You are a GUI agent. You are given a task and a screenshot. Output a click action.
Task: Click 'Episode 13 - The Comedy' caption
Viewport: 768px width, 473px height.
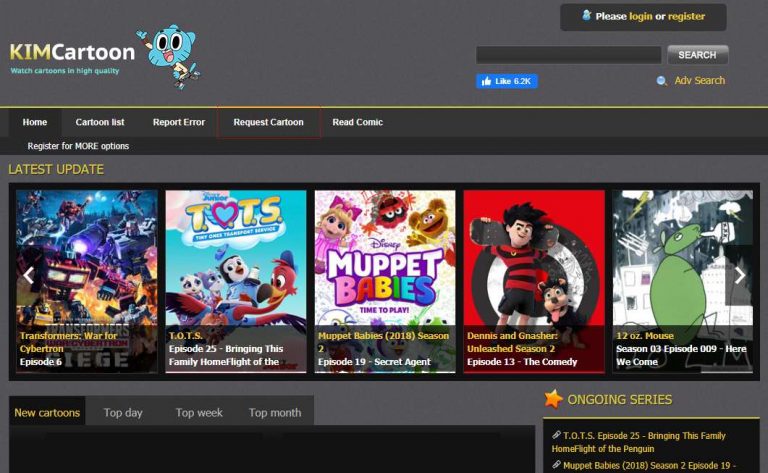point(522,362)
